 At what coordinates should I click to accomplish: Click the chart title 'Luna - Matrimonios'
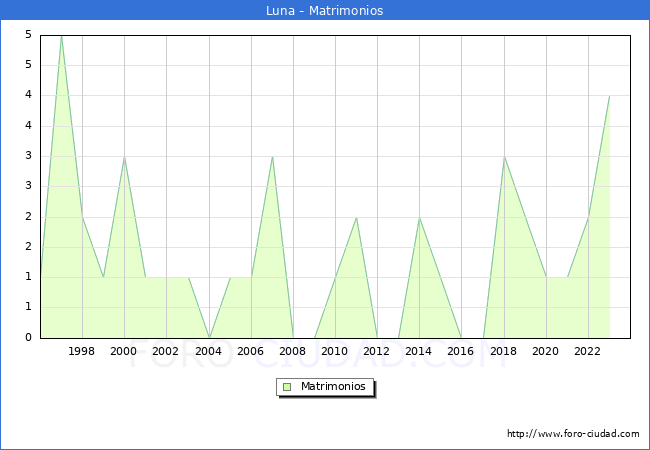[325, 10]
